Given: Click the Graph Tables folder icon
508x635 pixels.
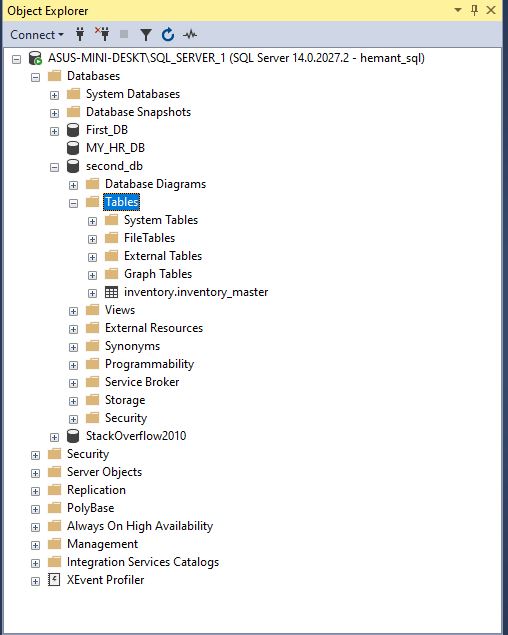Looking at the screenshot, I should (x=111, y=274).
